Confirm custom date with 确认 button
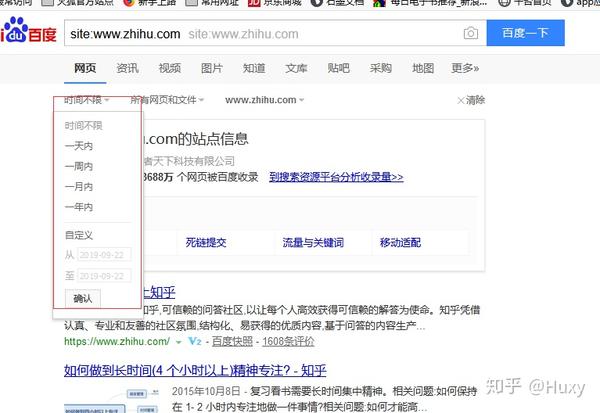This screenshot has height=413, width=600. tap(83, 298)
